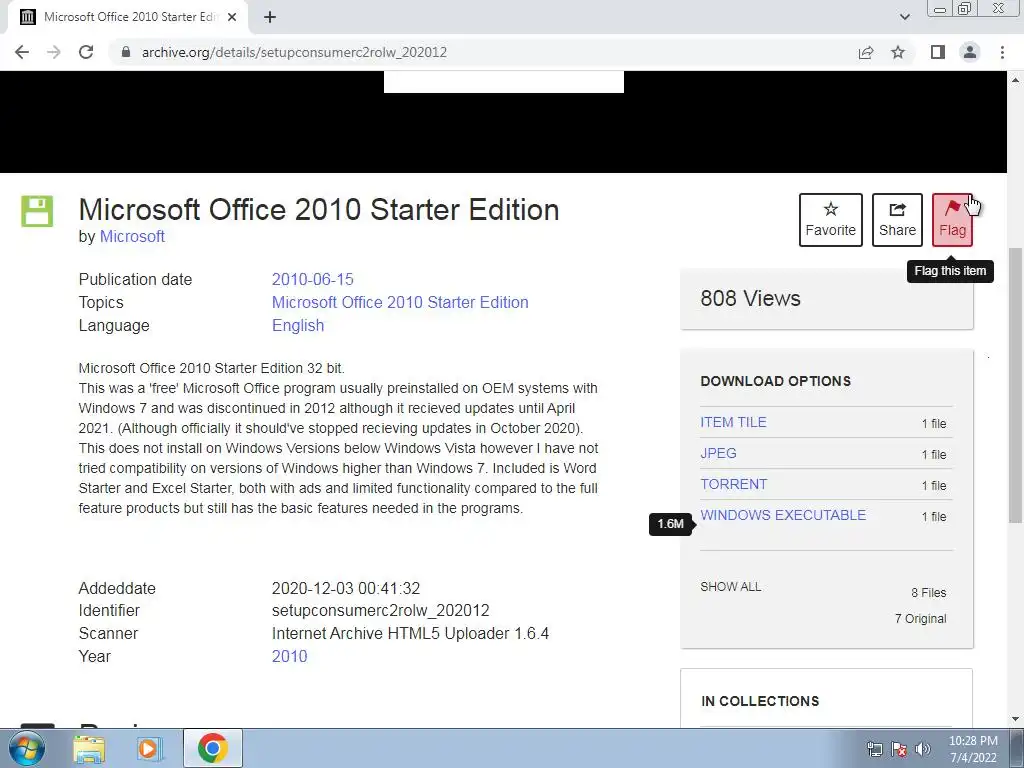Open the English language link
Image resolution: width=1024 pixels, height=768 pixels.
(298, 325)
